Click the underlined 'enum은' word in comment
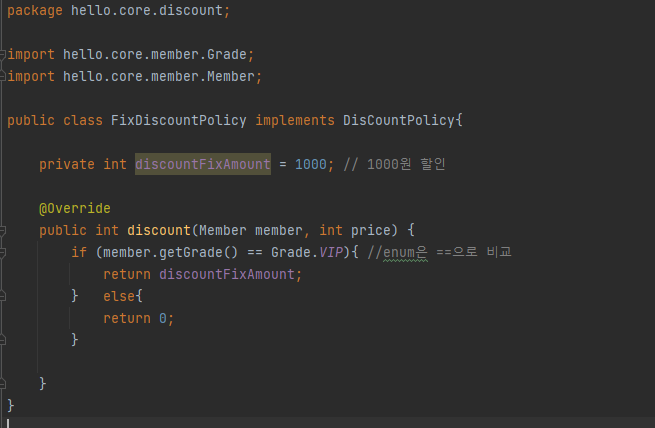The width and height of the screenshot is (655, 428). point(405,252)
